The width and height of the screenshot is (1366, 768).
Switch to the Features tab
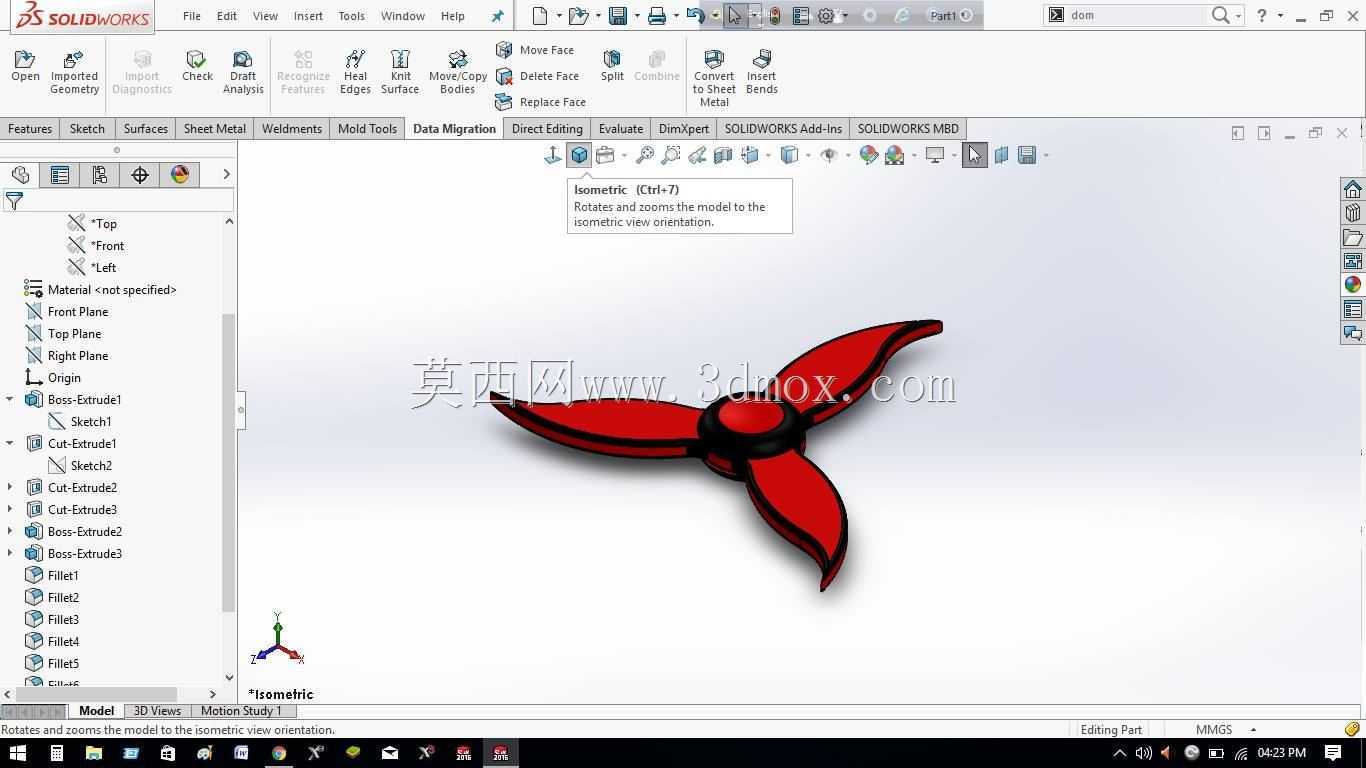pyautogui.click(x=30, y=128)
